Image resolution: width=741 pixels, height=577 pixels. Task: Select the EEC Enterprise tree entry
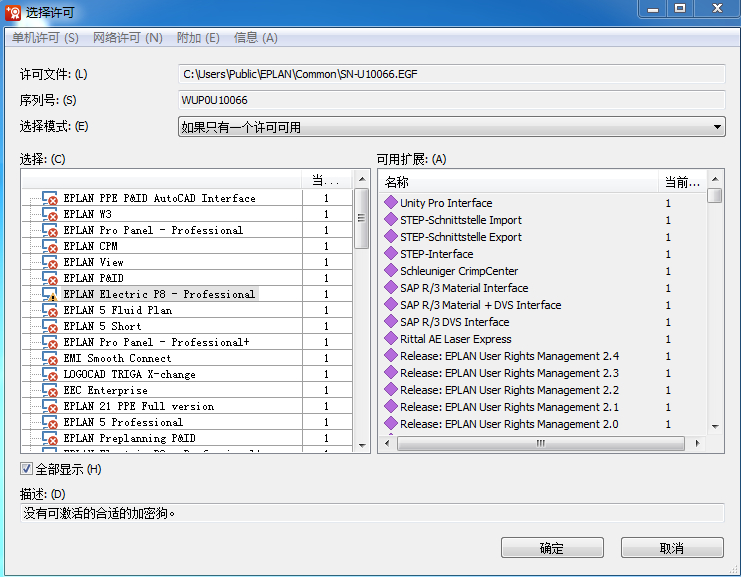105,390
